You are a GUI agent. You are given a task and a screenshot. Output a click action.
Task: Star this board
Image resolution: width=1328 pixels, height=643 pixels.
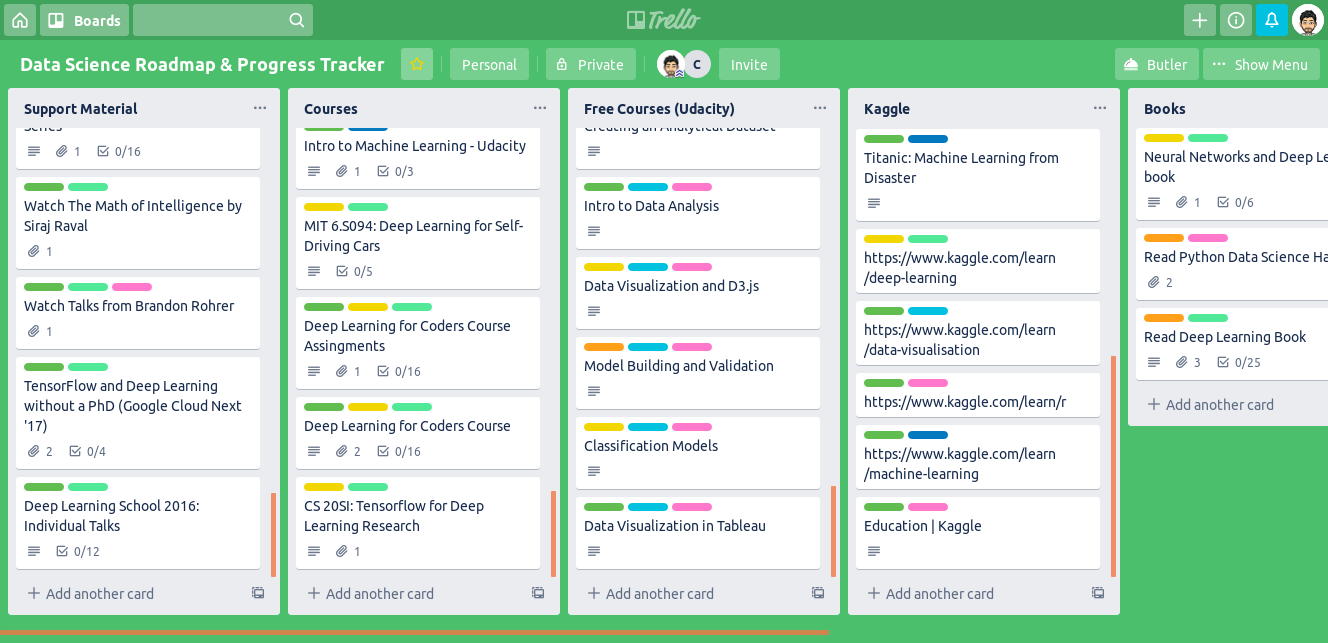click(x=417, y=64)
